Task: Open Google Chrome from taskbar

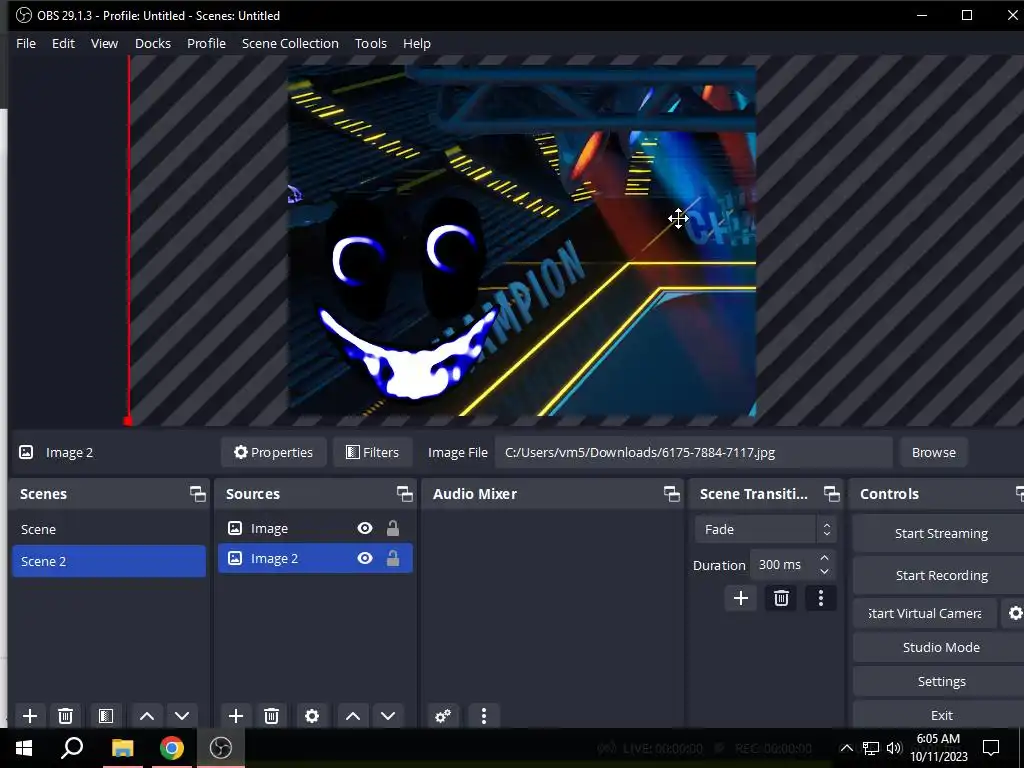Action: [172, 748]
